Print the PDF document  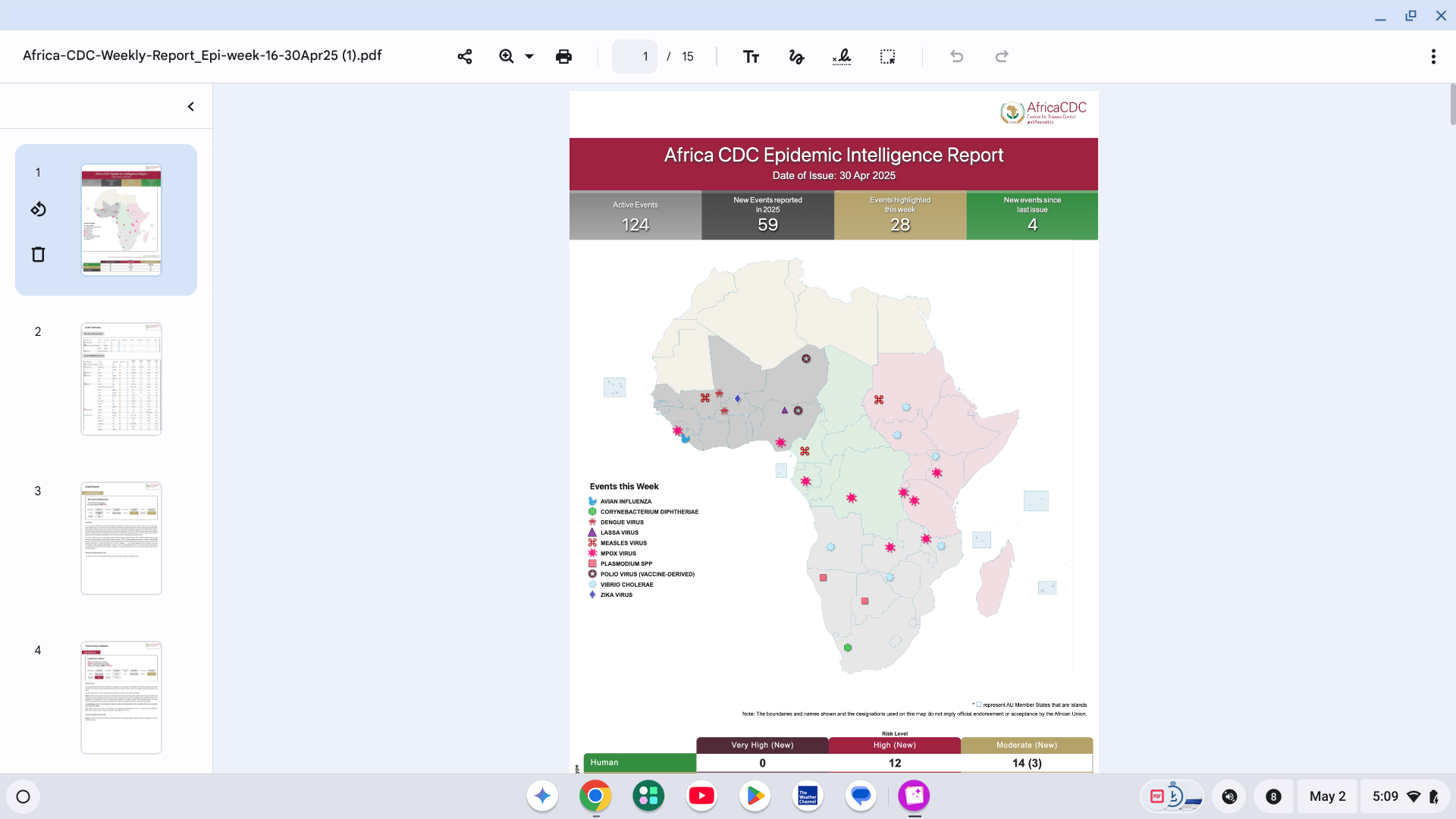pos(563,57)
